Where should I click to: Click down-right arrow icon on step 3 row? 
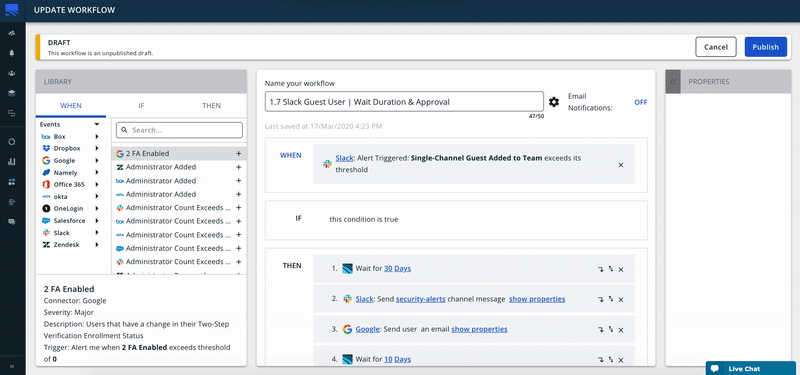tap(601, 330)
